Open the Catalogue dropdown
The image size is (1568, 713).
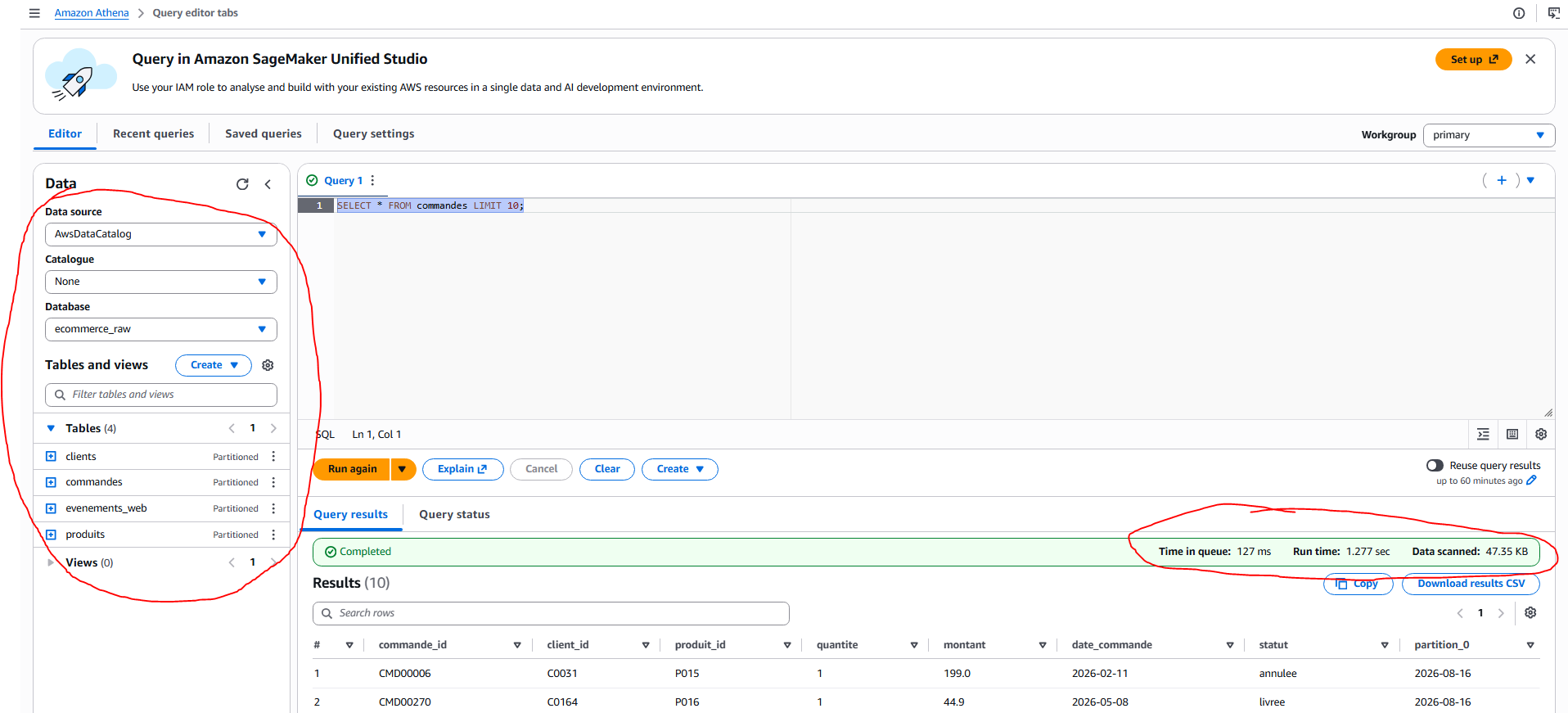(161, 282)
